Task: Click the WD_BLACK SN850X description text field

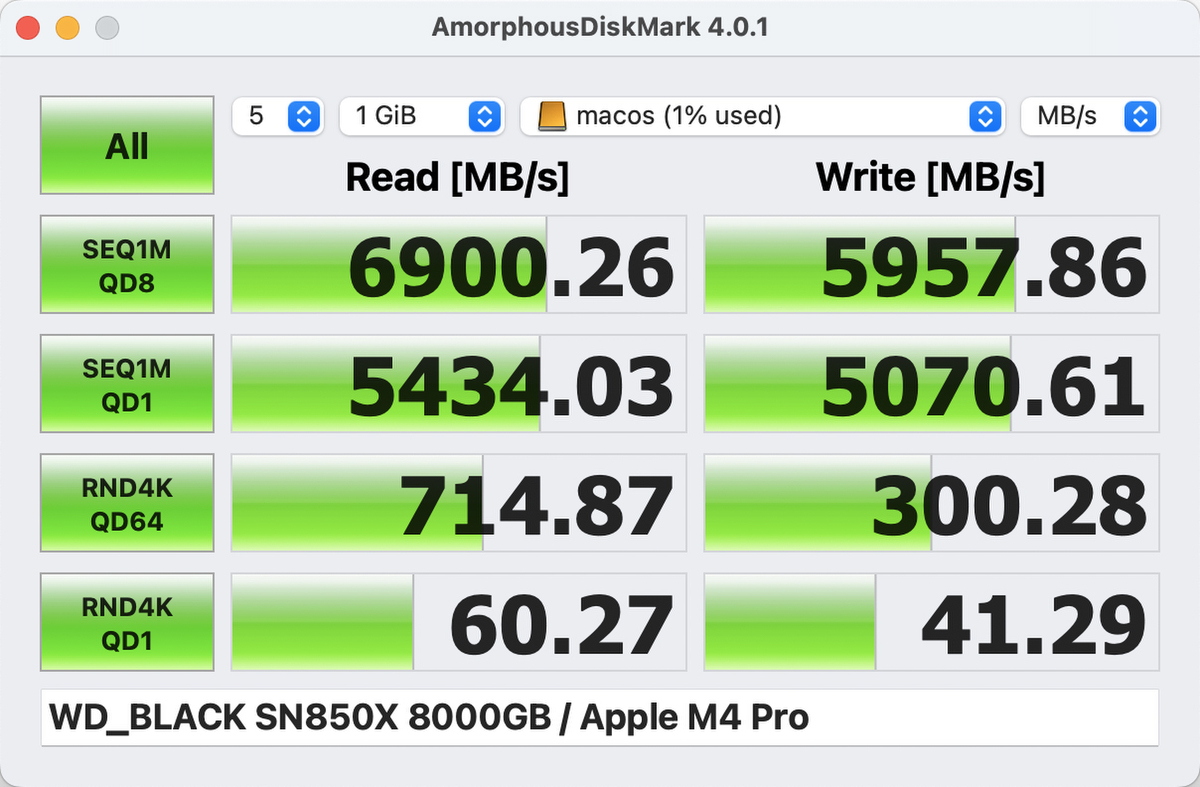Action: (600, 717)
